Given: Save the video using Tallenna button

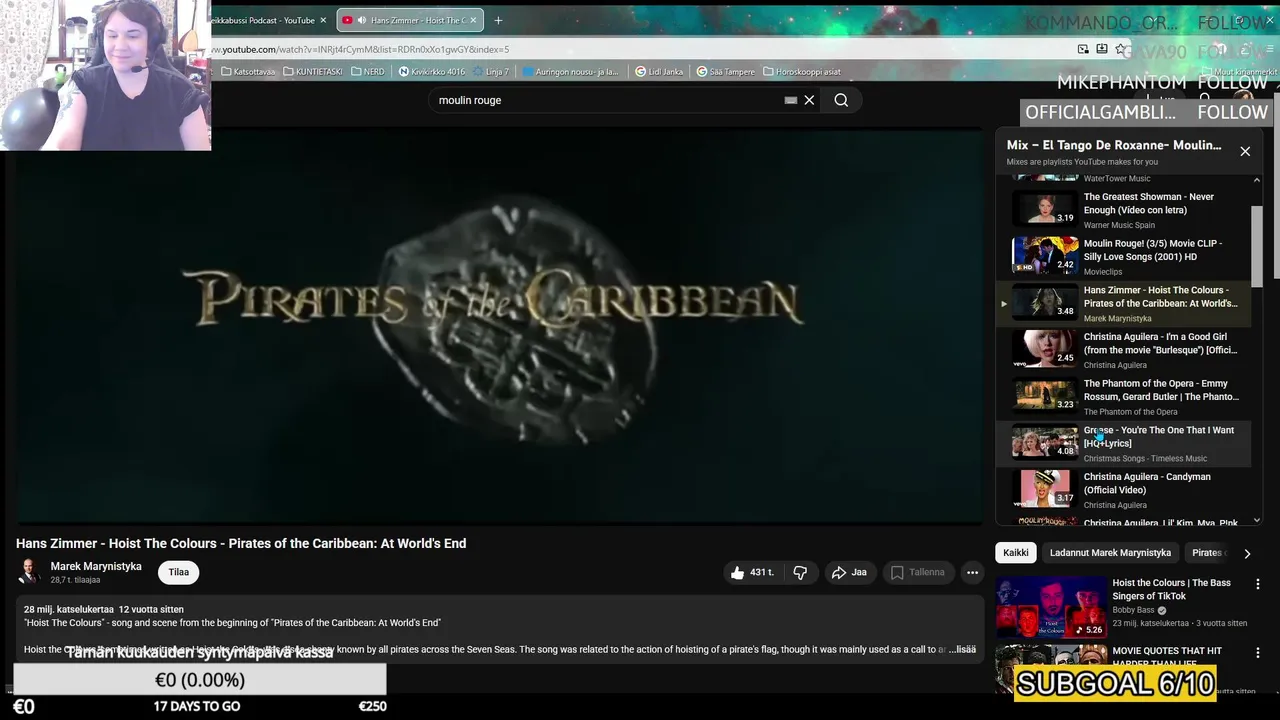Looking at the screenshot, I should (x=917, y=572).
